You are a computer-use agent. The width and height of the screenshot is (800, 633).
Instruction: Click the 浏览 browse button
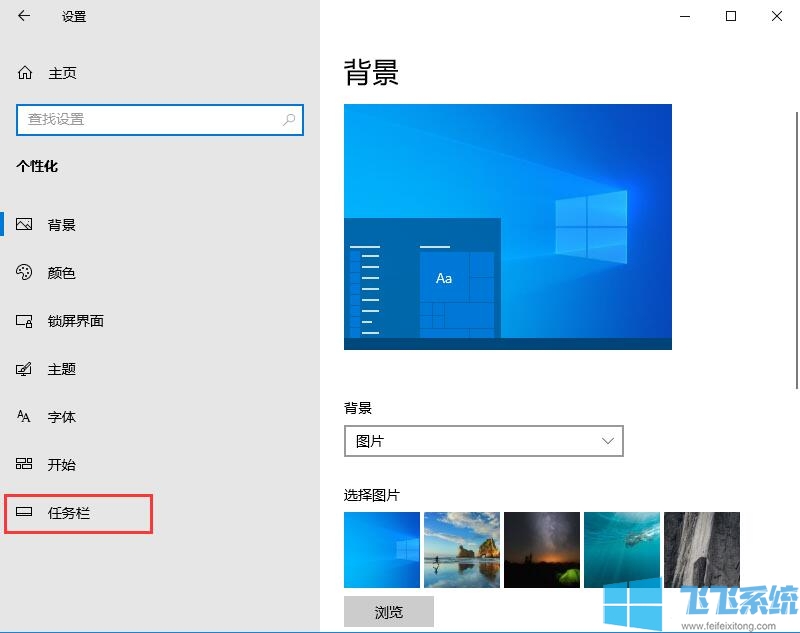(388, 611)
